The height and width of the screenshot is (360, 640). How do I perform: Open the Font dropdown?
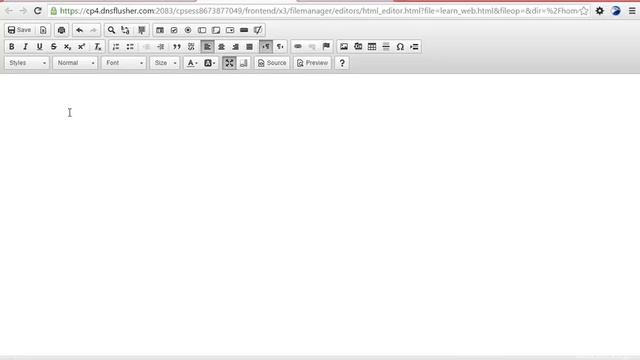pos(124,63)
